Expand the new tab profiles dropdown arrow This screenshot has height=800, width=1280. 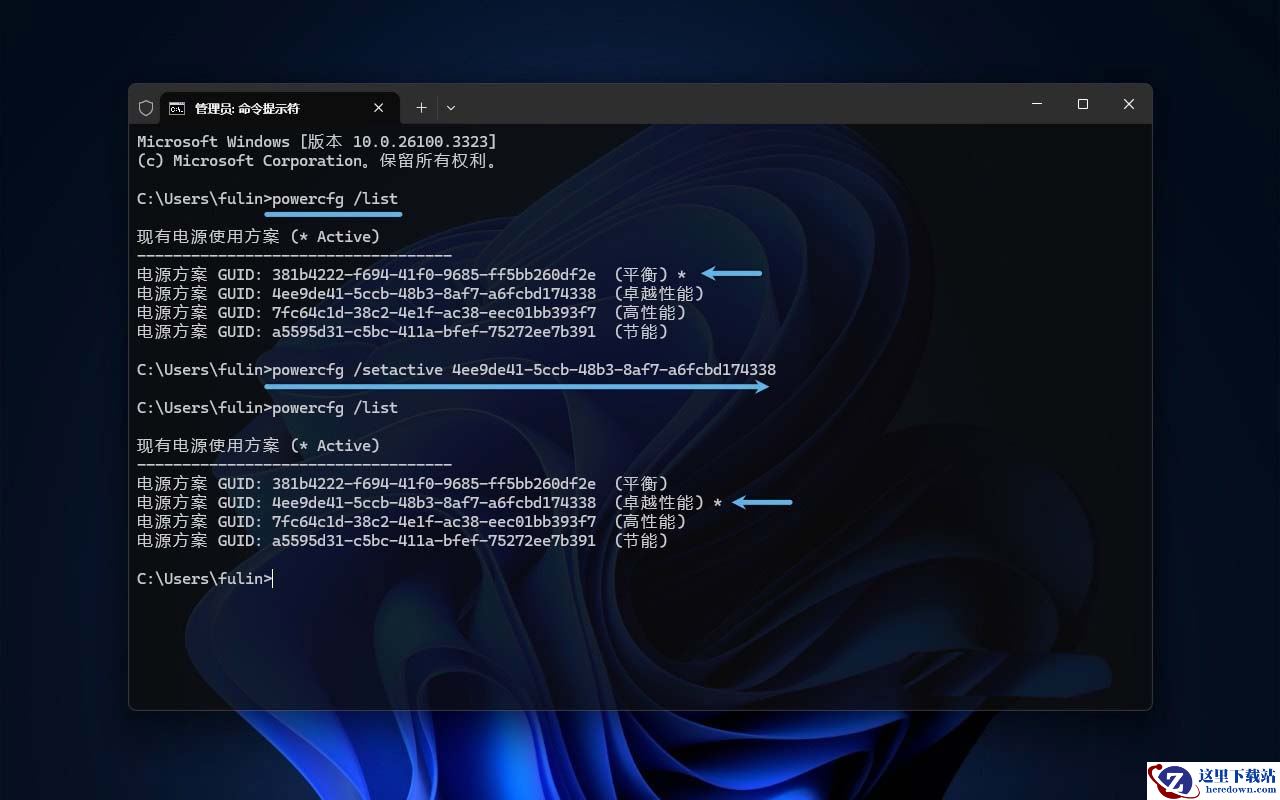tap(451, 108)
